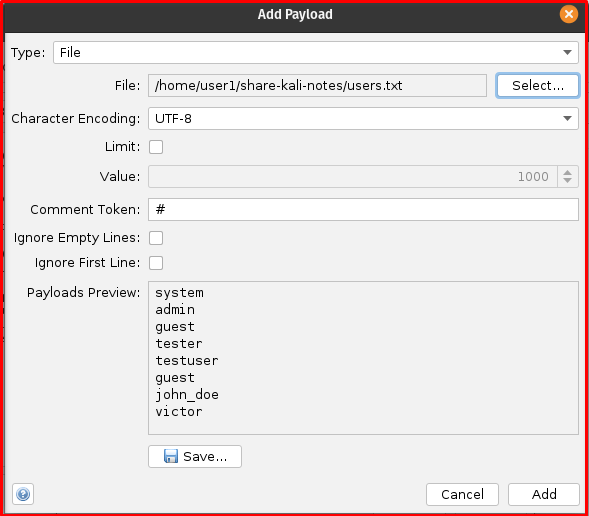Viewport: 589px width, 516px height.
Task: Open the Type dropdown showing File
Action: (x=316, y=53)
